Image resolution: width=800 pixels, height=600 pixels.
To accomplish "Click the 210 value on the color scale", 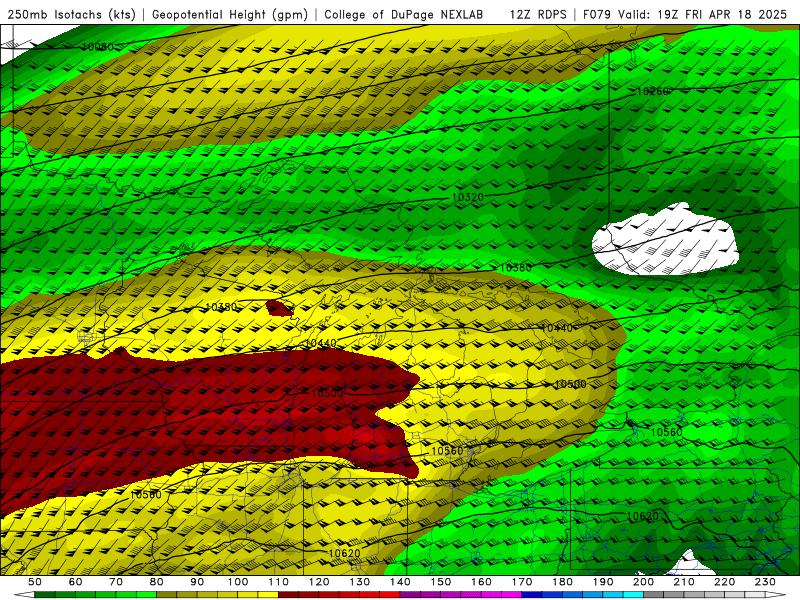I will point(684,582).
